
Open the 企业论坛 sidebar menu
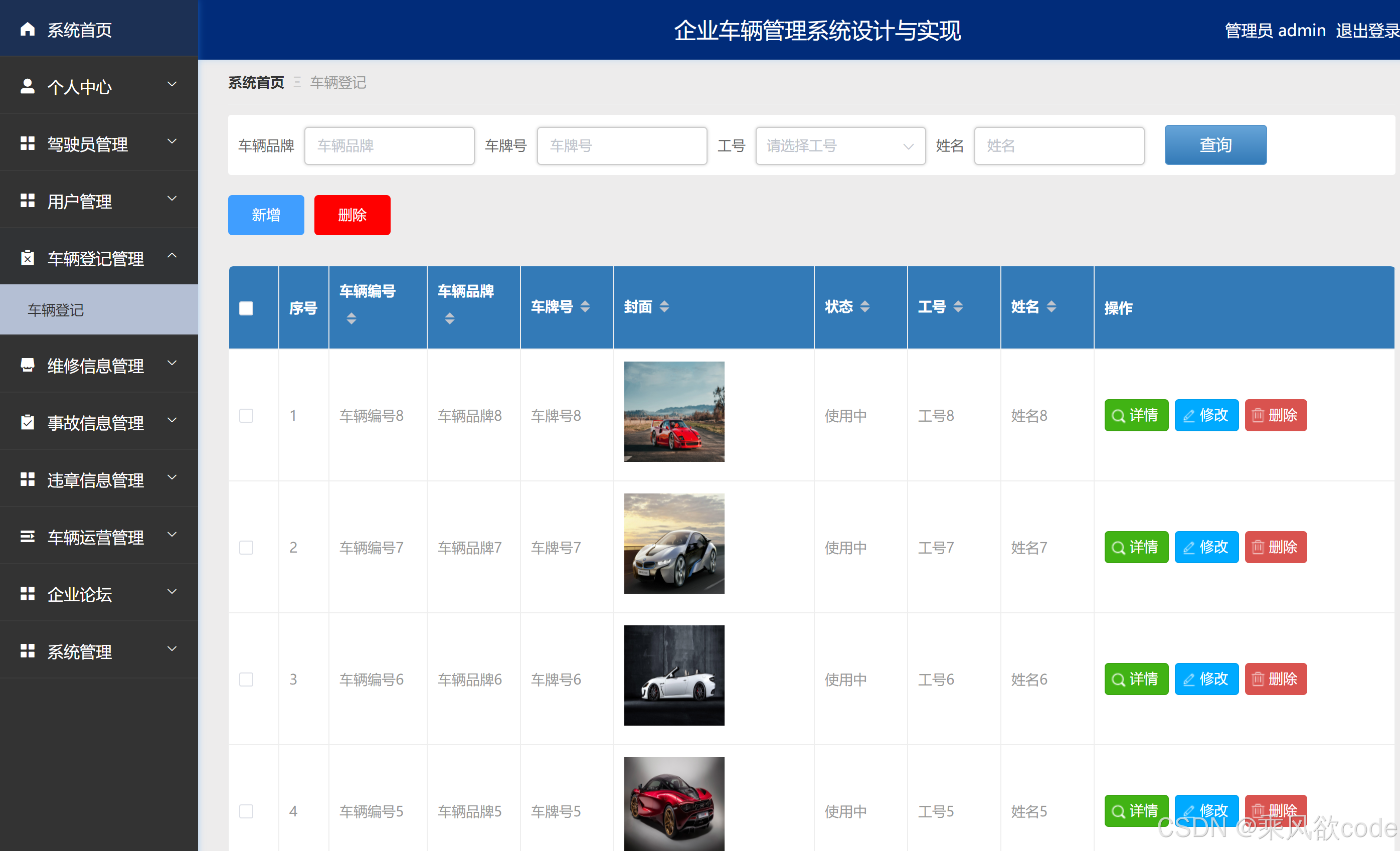coord(80,594)
